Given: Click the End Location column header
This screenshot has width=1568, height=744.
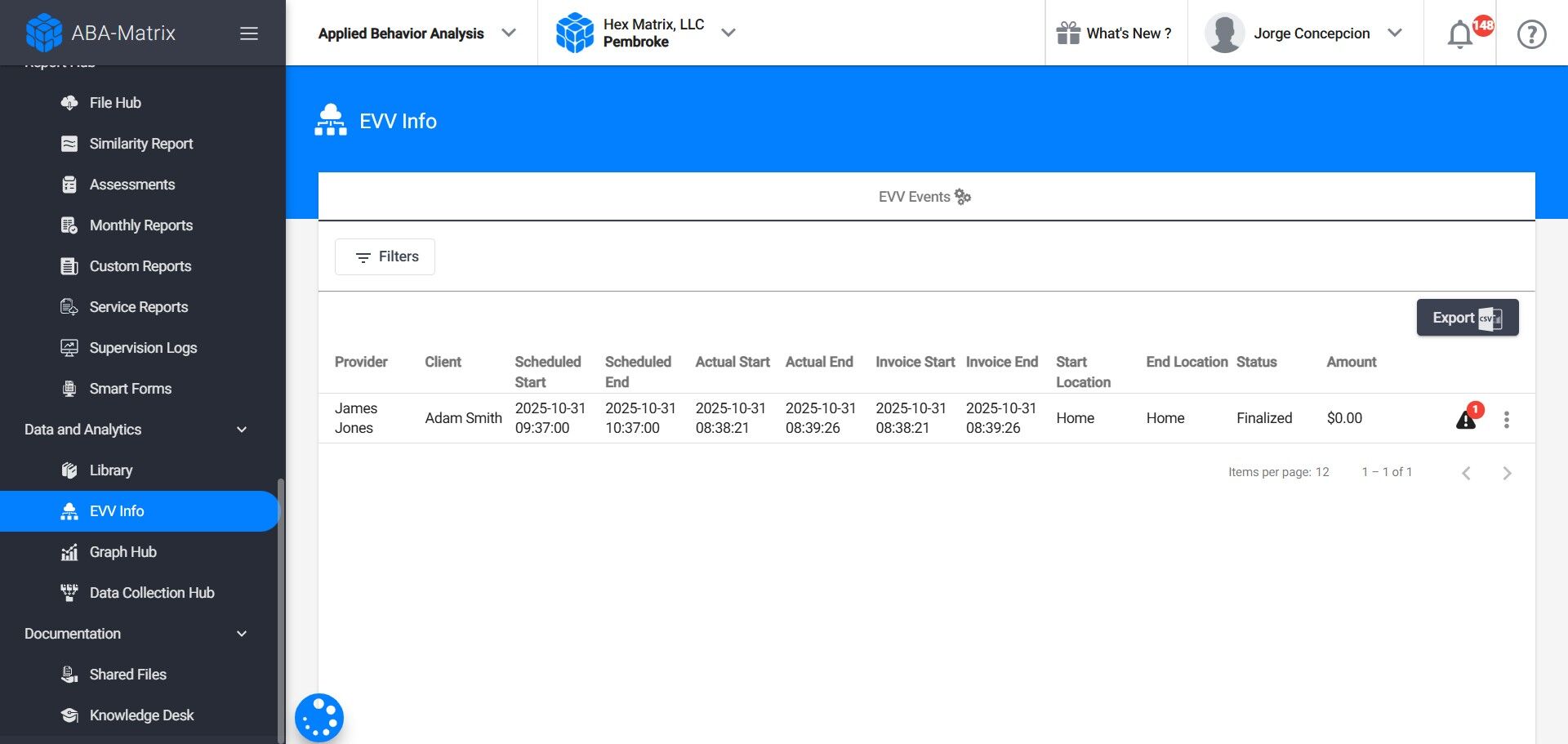Looking at the screenshot, I should click(x=1187, y=362).
